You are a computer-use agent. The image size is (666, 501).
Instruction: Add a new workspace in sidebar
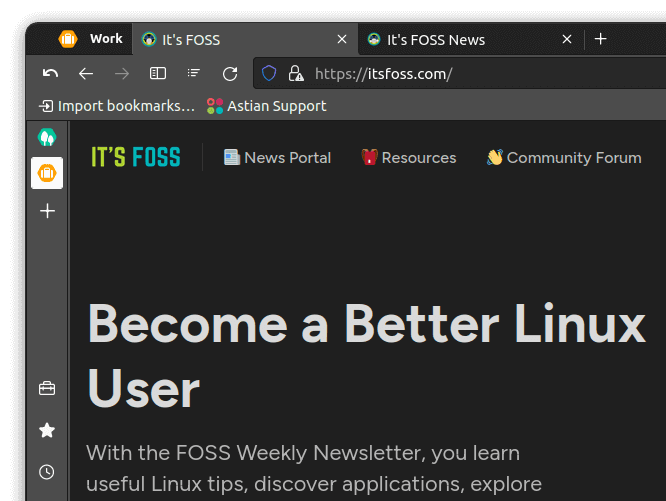[x=47, y=211]
